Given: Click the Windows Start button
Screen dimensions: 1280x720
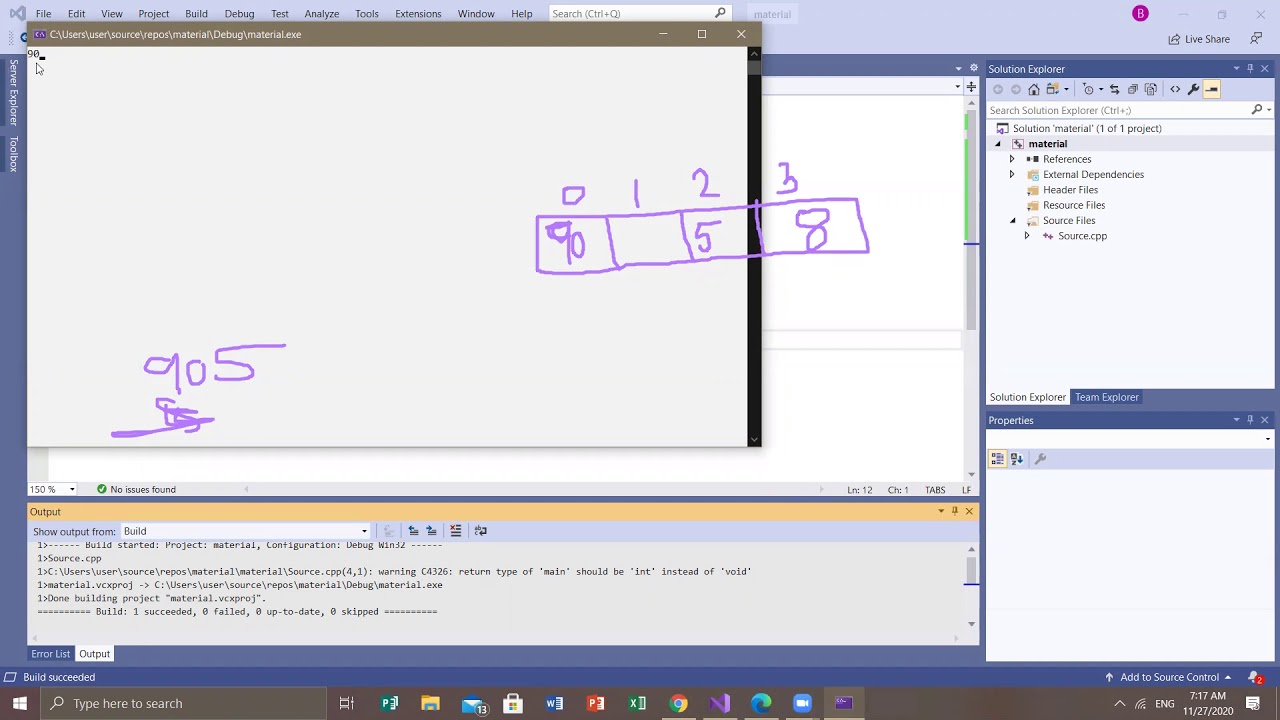Looking at the screenshot, I should (19, 703).
